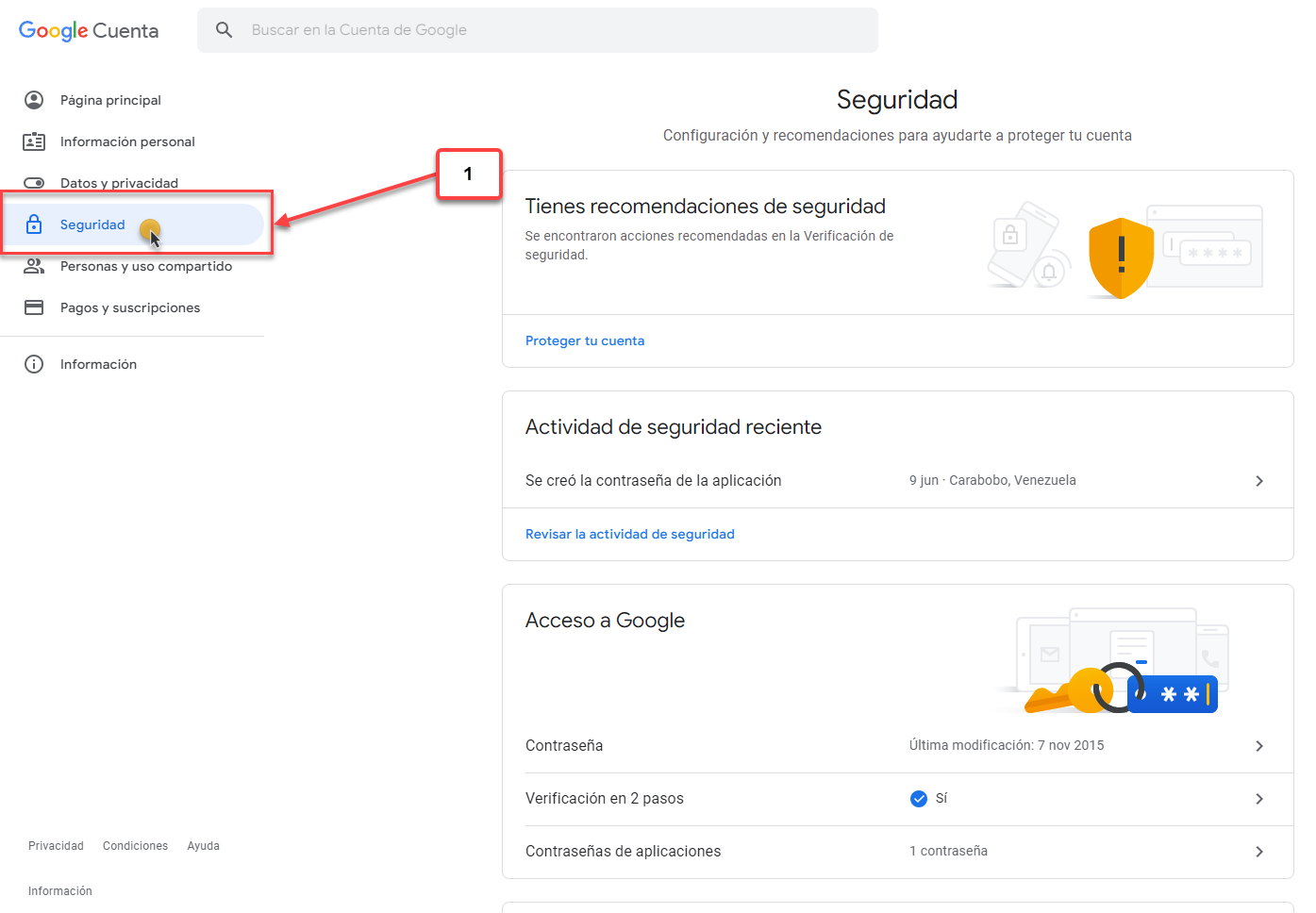This screenshot has height=913, width=1316.
Task: Select Pagos y suscripciones menu item
Action: coord(130,307)
